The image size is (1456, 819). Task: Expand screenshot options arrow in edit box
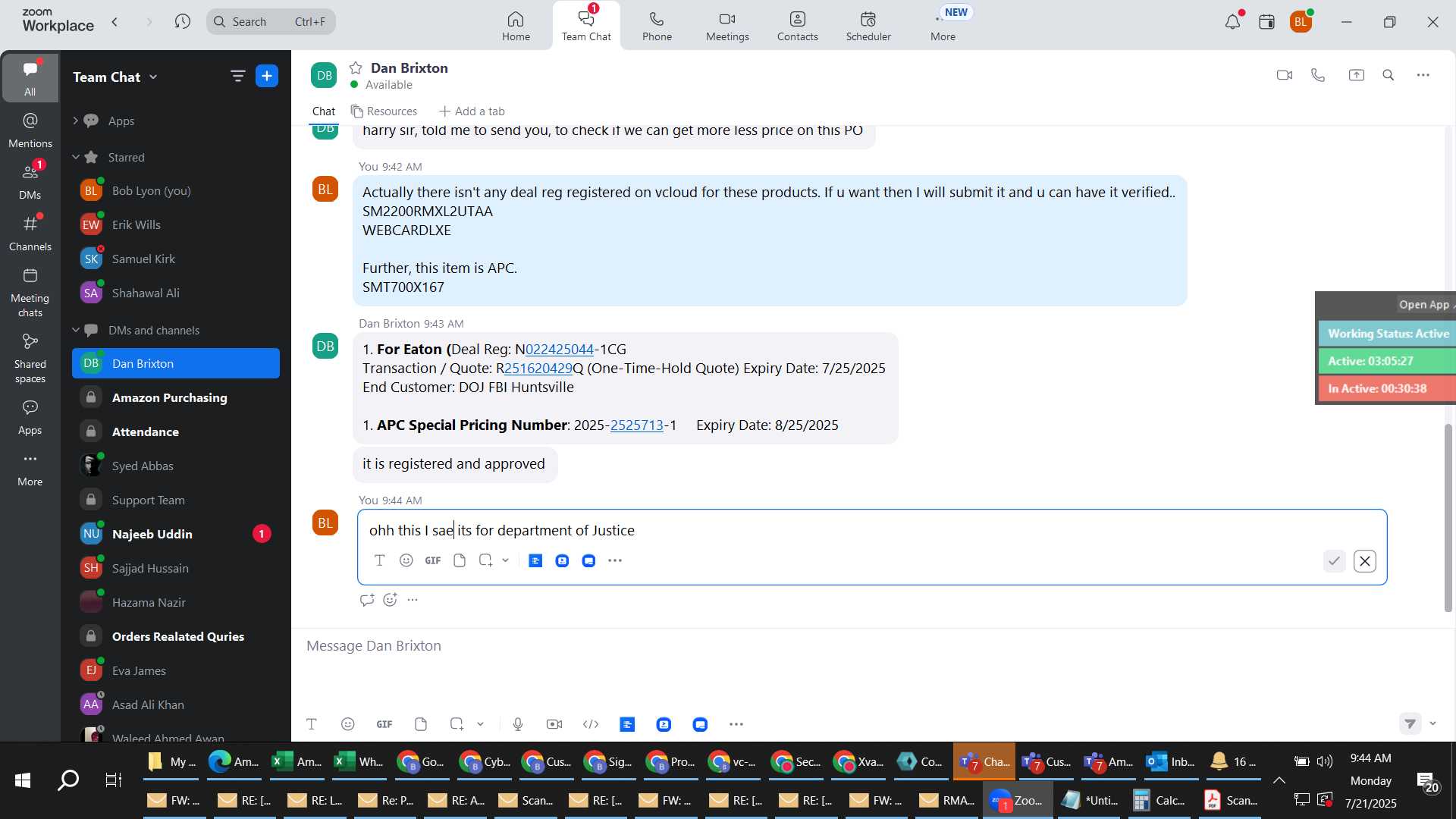click(x=506, y=560)
